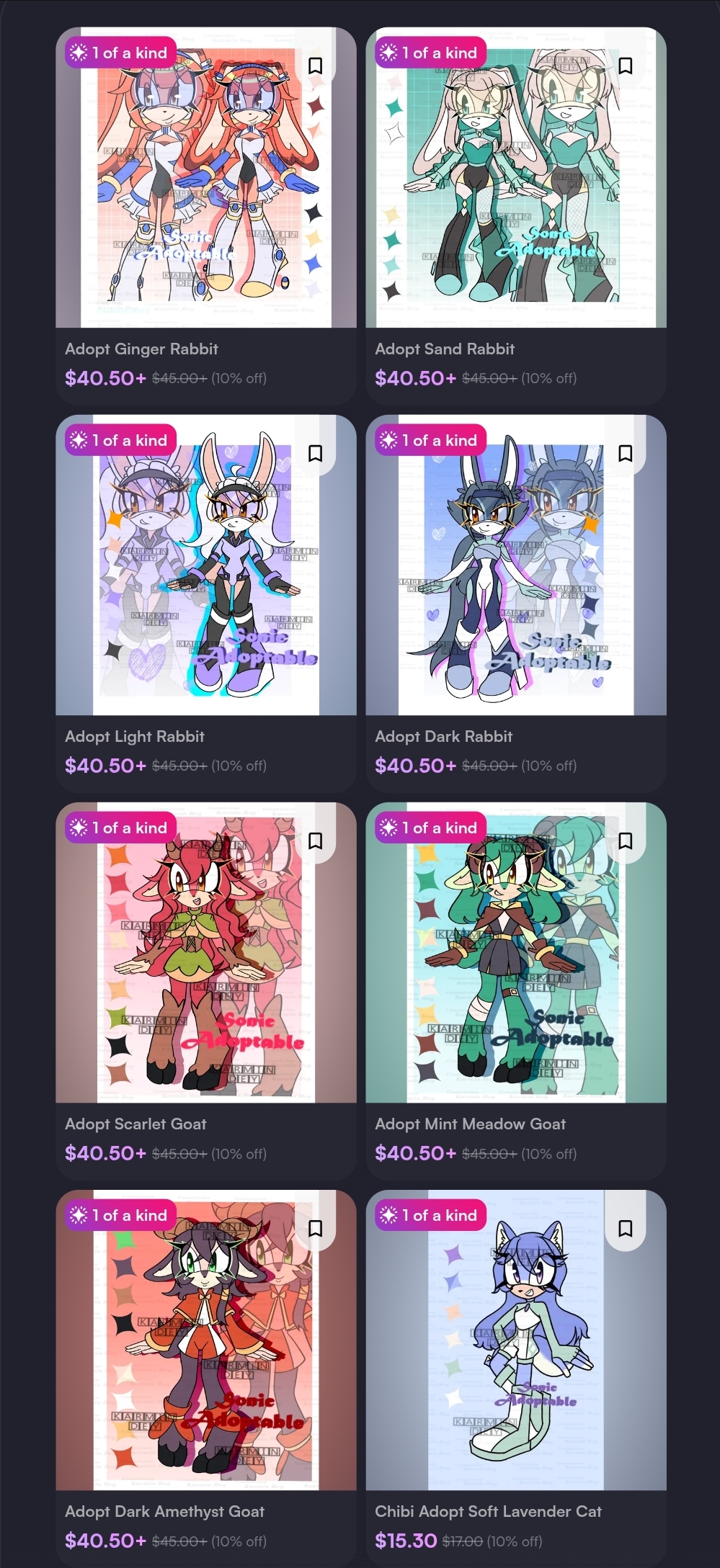Bookmark the Adopt Sand Rabbit listing
The image size is (720, 1568).
pyautogui.click(x=625, y=66)
